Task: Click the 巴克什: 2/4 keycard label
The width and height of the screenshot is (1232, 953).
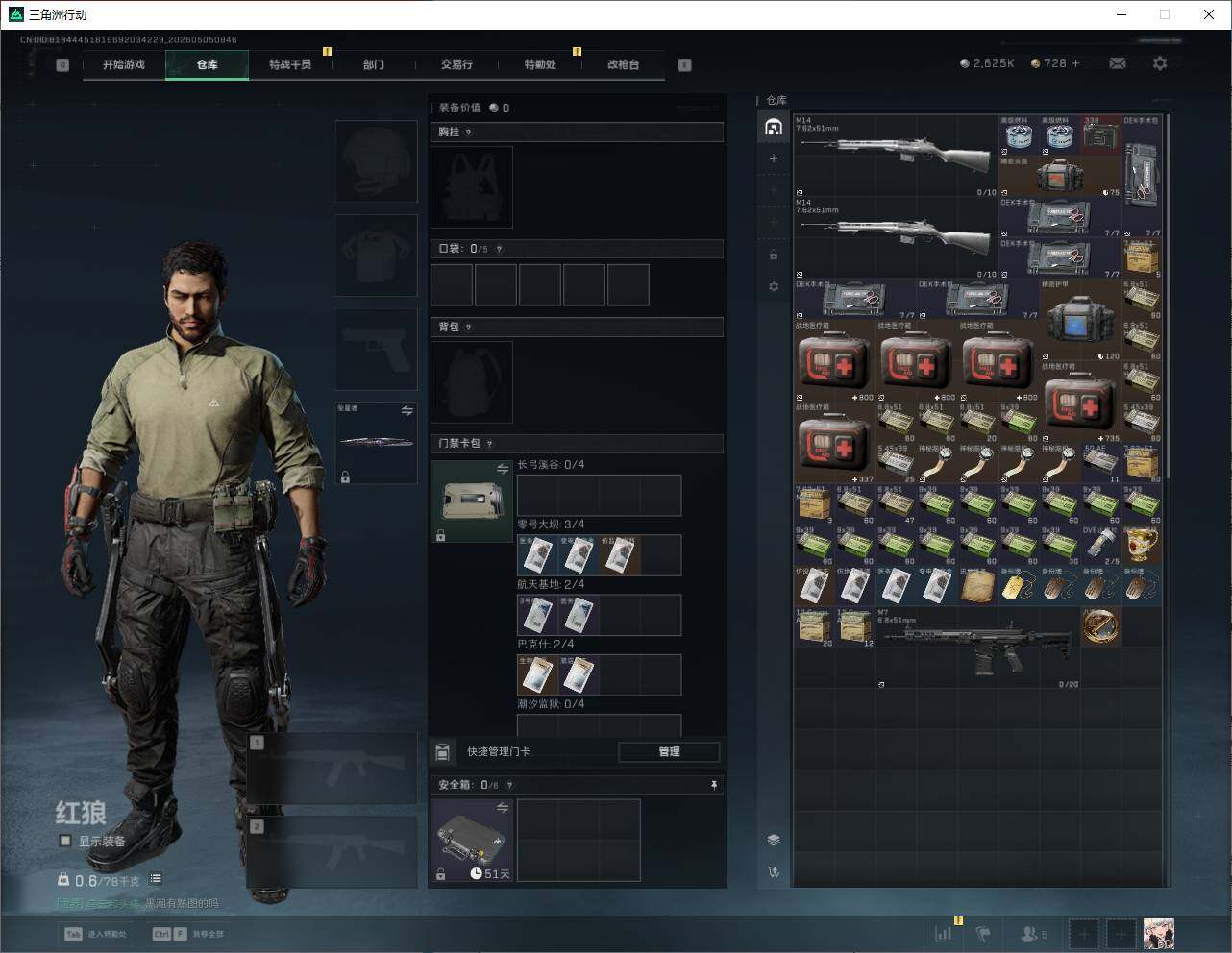Action: pos(545,645)
